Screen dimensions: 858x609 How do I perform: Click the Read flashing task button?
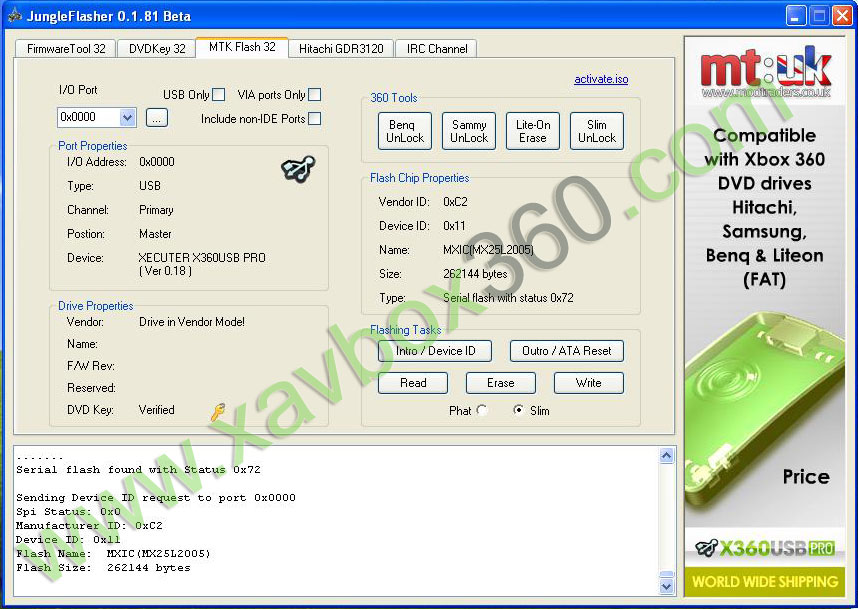[x=413, y=383]
